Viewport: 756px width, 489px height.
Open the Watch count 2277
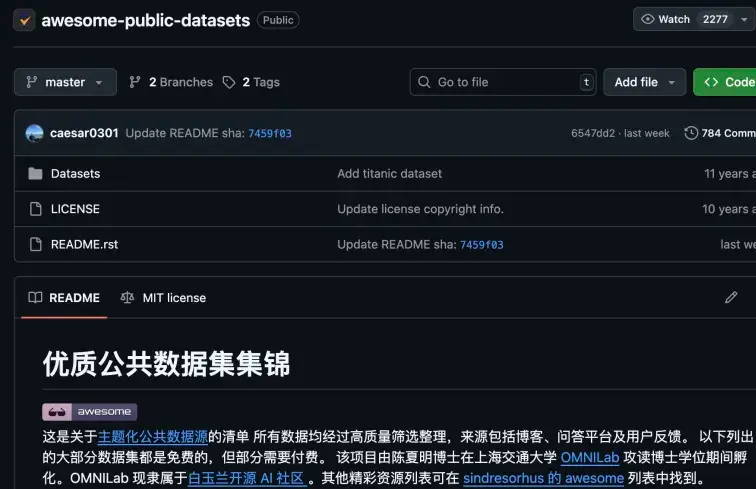tap(715, 19)
